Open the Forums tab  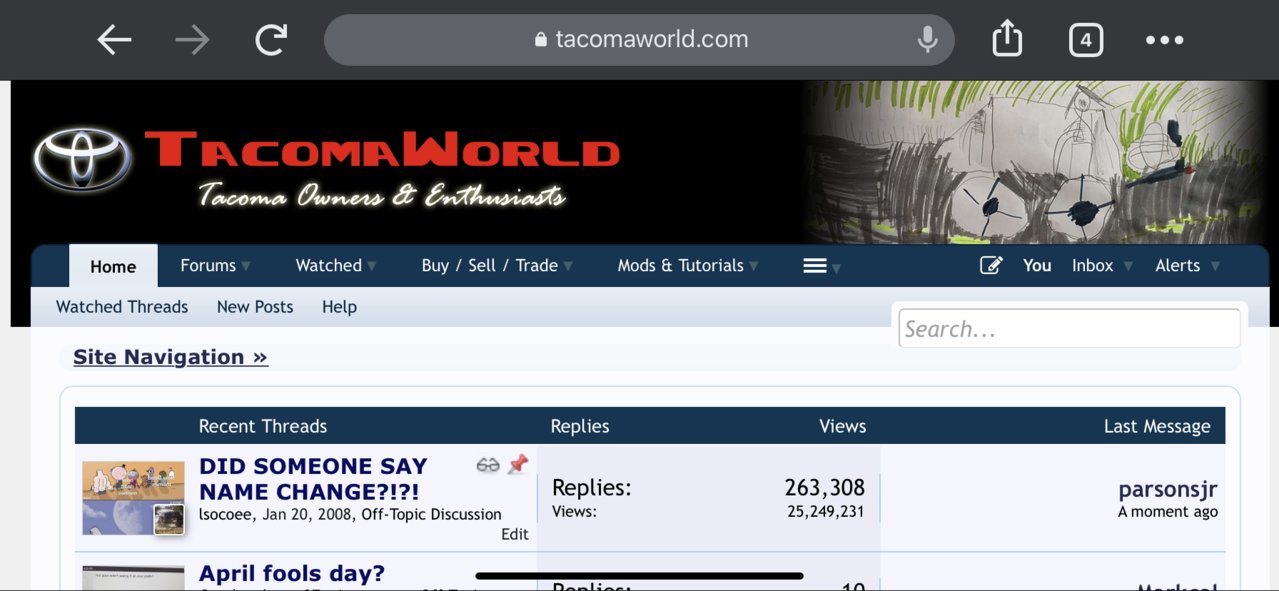pyautogui.click(x=208, y=266)
